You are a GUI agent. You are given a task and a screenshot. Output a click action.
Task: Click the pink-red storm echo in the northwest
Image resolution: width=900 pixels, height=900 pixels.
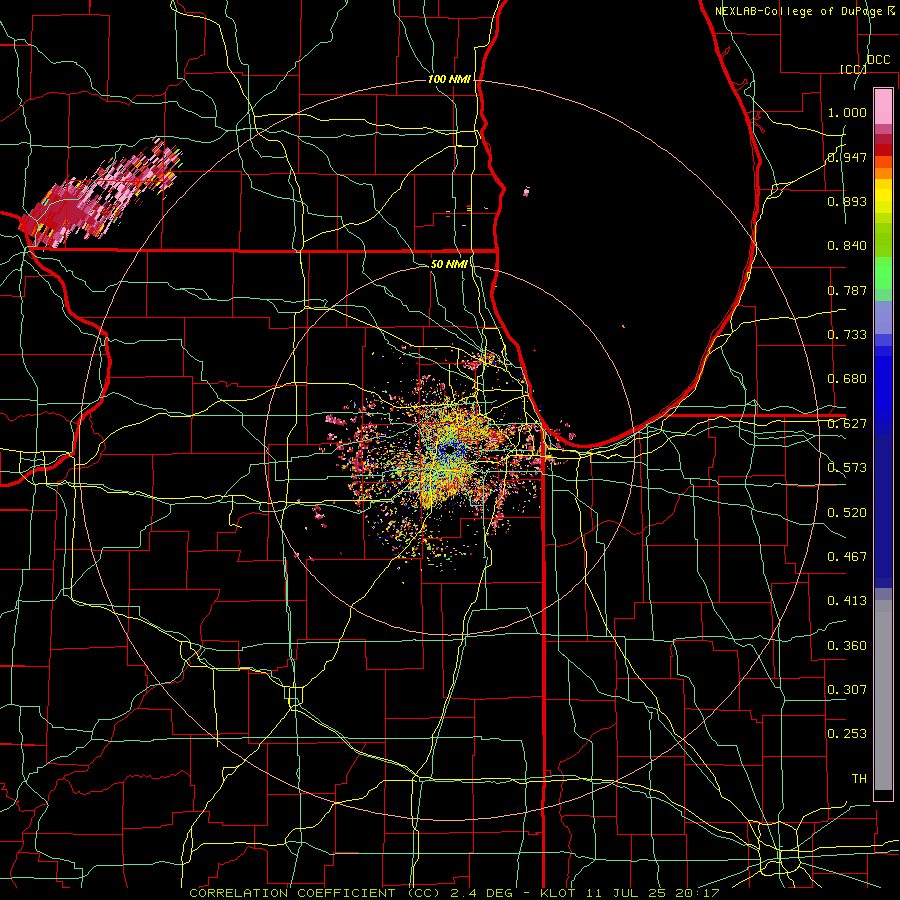pos(98,195)
